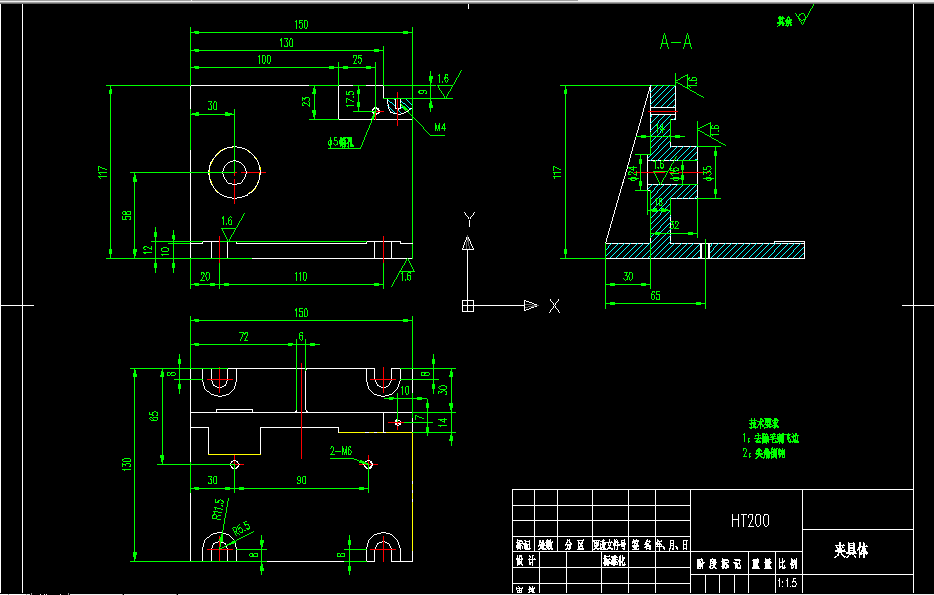The width and height of the screenshot is (934, 595).
Task: Select the 'φ24' diameter dimension
Action: point(633,173)
